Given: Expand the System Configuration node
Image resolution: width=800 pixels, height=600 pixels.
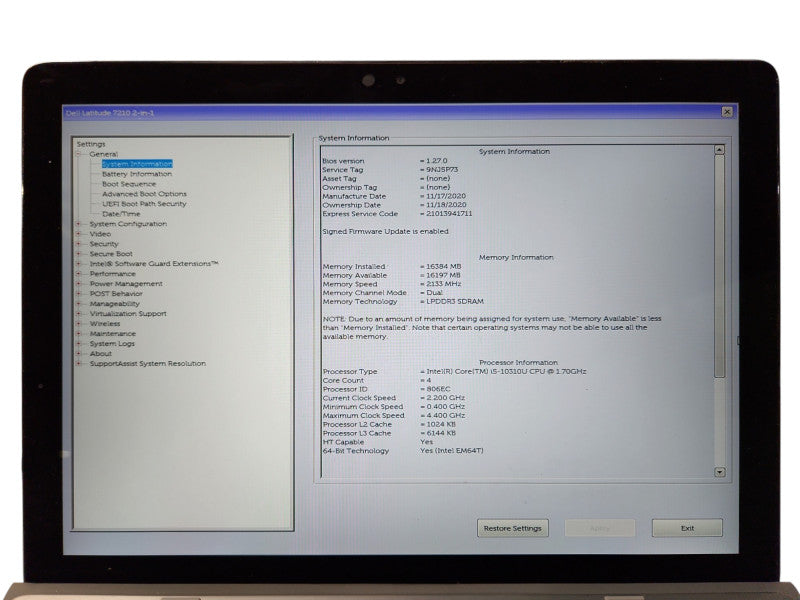Looking at the screenshot, I should pos(79,224).
